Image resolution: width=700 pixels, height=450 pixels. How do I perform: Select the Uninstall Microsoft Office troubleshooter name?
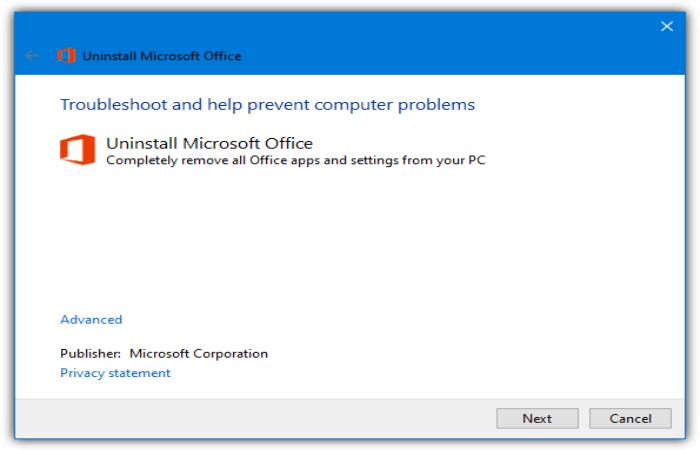[x=209, y=143]
